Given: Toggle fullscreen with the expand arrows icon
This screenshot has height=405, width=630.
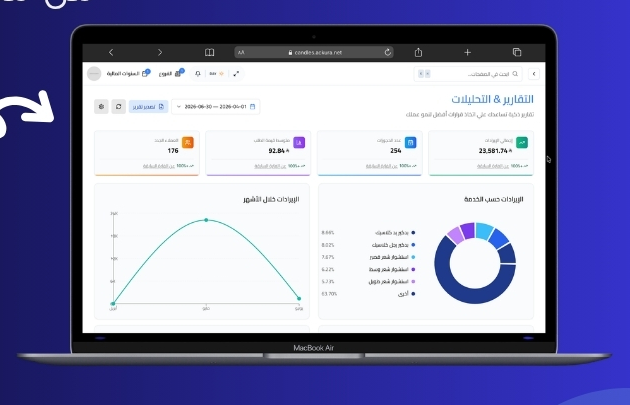Looking at the screenshot, I should (236, 74).
